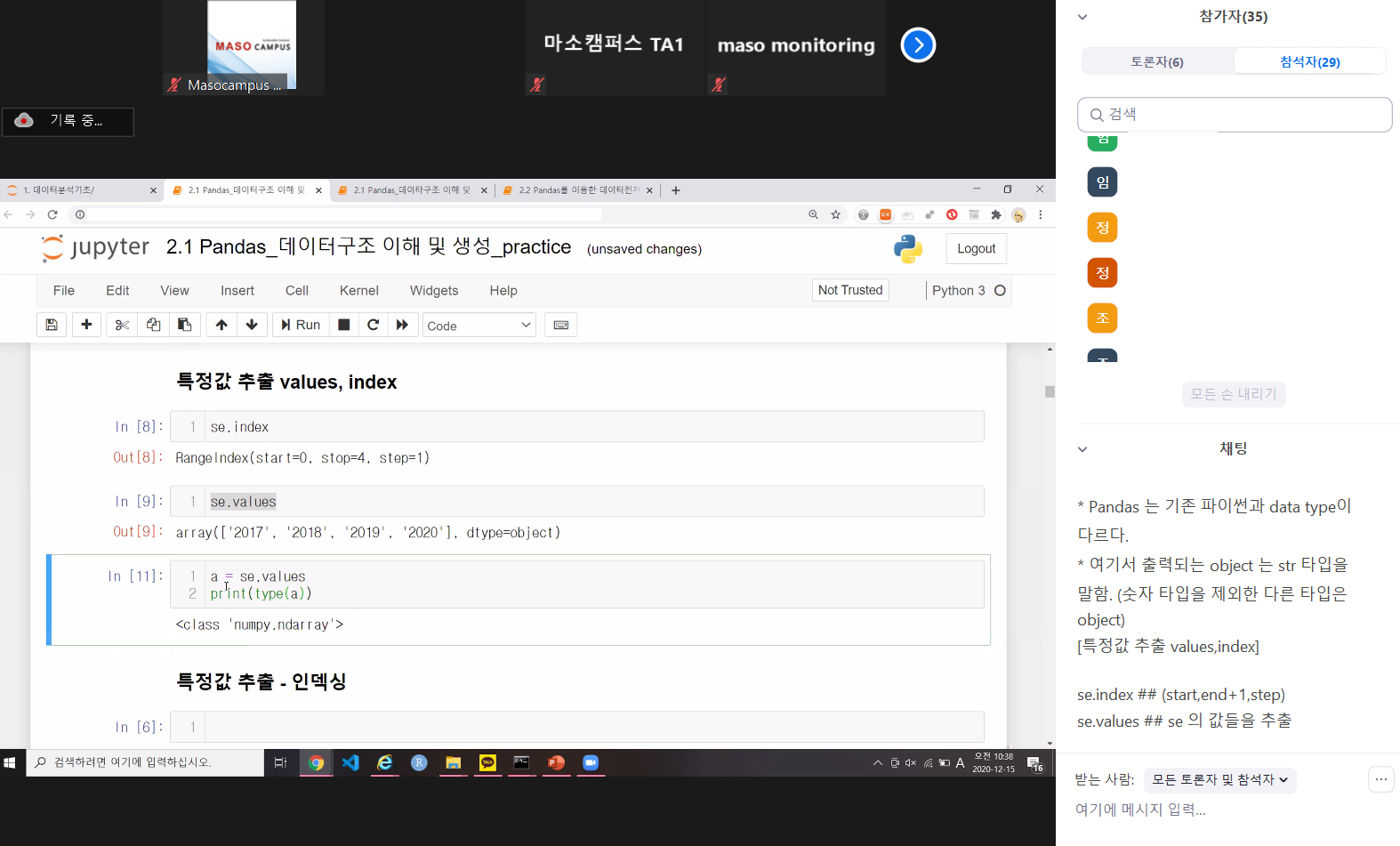Move the selected cell up
This screenshot has height=846, width=1400.
[221, 326]
